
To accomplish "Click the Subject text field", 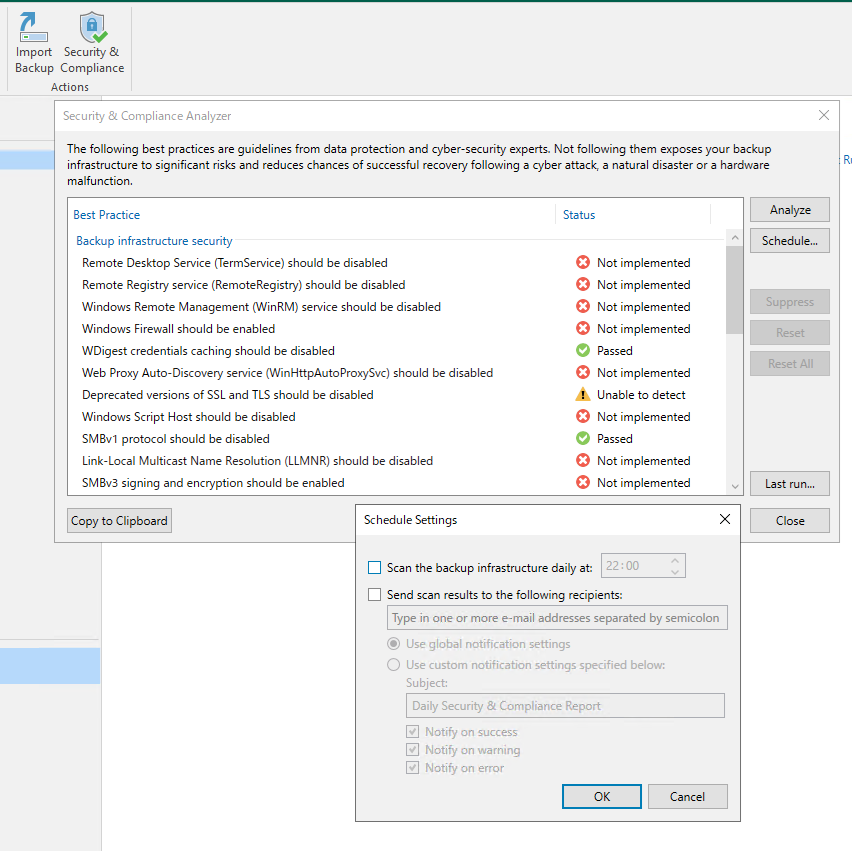I will coord(565,705).
